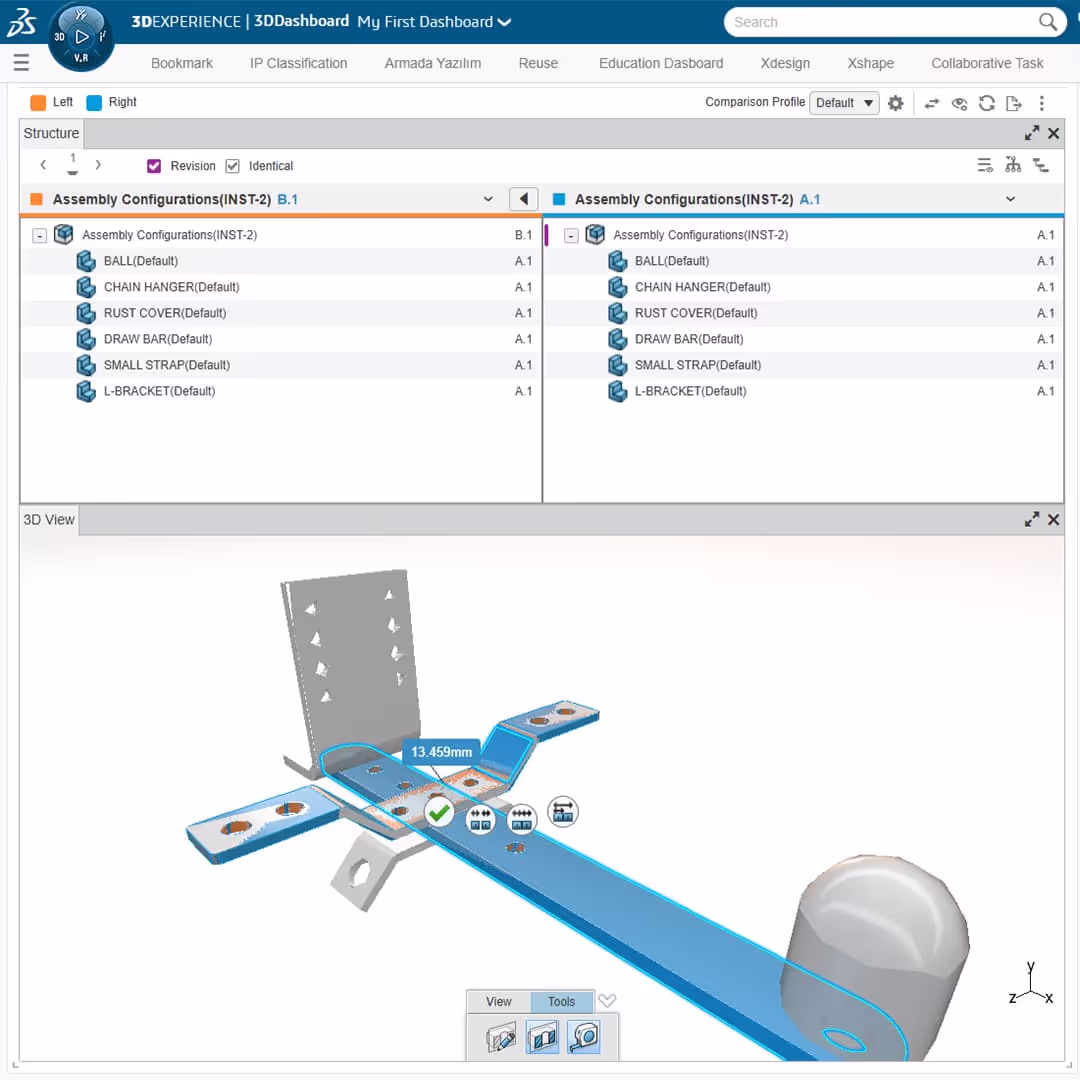The height and width of the screenshot is (1080, 1080).
Task: Expand the Structure panel to full size
Action: [x=1031, y=133]
